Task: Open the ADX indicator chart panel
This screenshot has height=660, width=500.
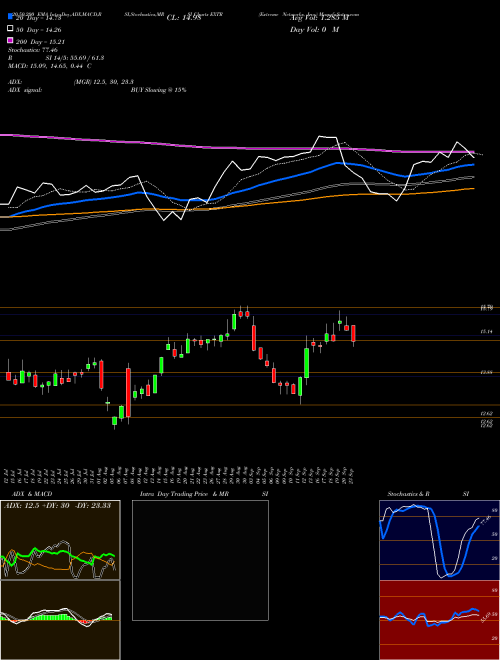Action: (x=60, y=540)
